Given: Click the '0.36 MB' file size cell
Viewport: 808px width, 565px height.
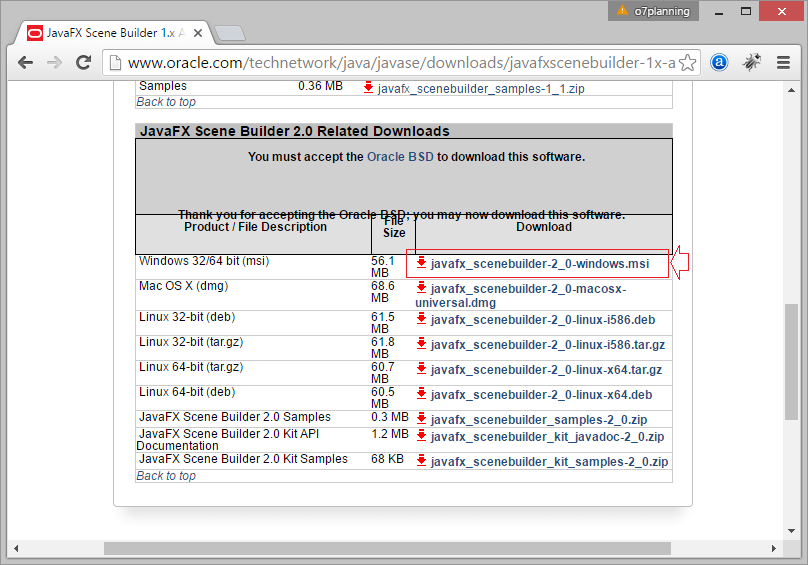Looking at the screenshot, I should click(x=321, y=86).
